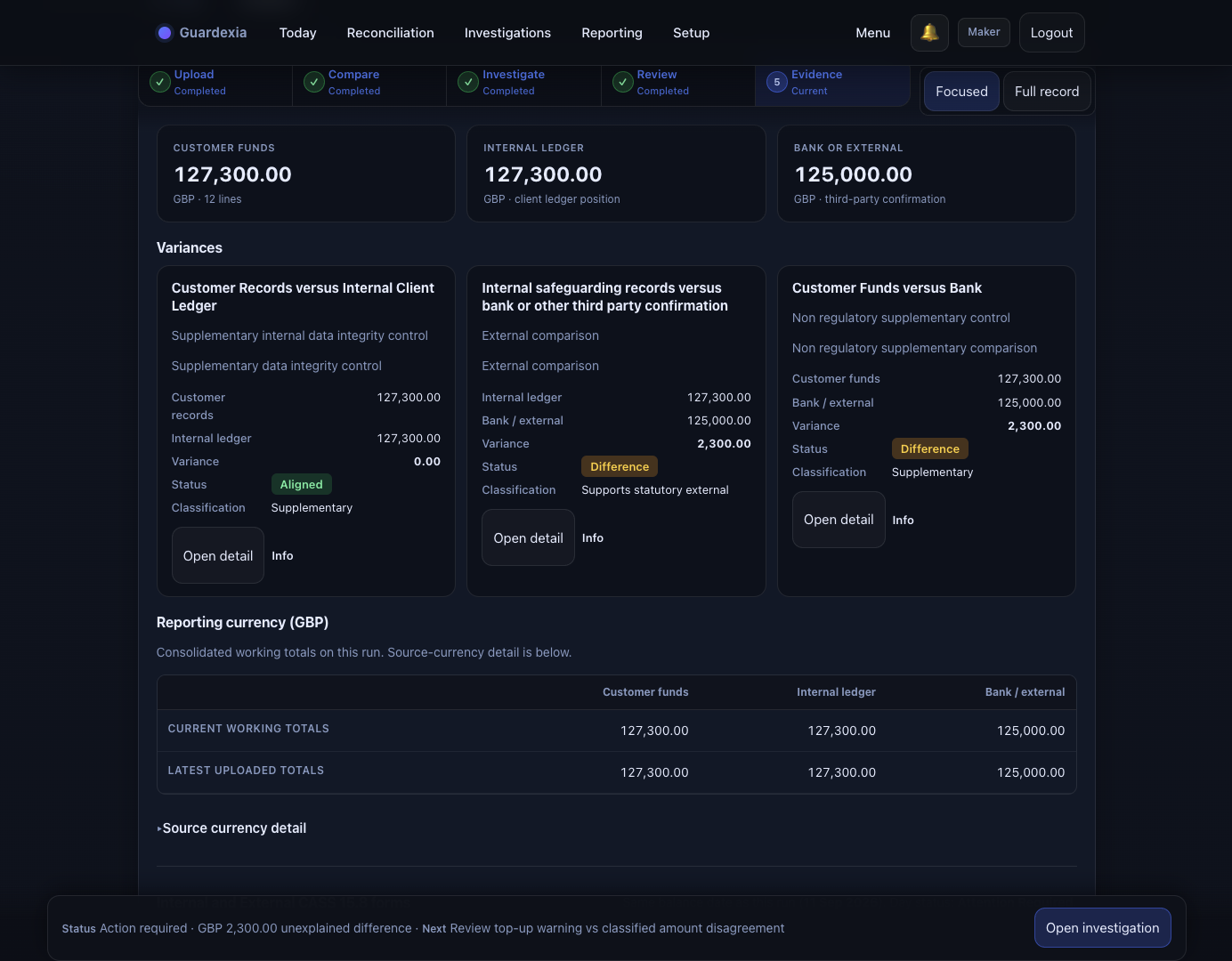Log out using the Logout button

pyautogui.click(x=1051, y=33)
